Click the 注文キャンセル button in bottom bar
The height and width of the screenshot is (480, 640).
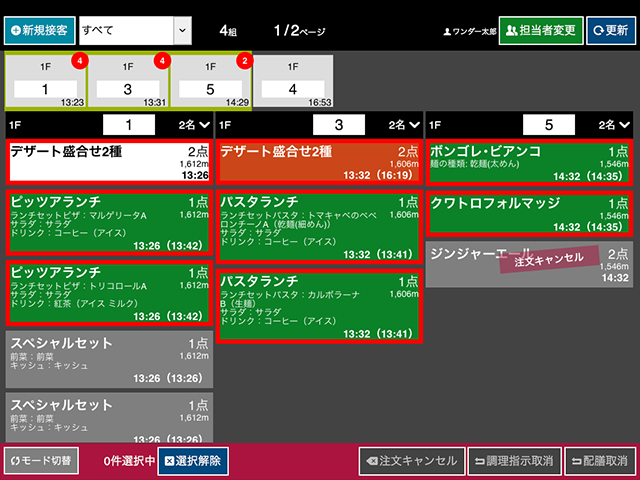(x=411, y=461)
